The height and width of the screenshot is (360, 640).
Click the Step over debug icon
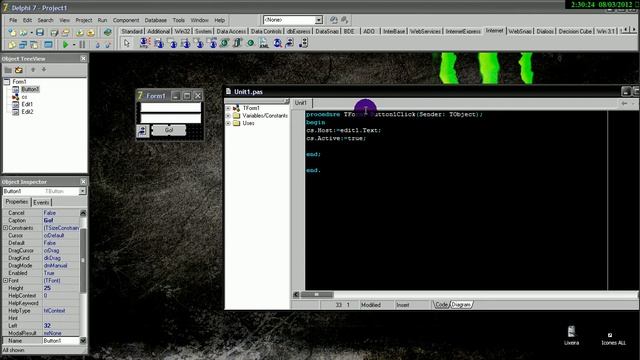108,45
